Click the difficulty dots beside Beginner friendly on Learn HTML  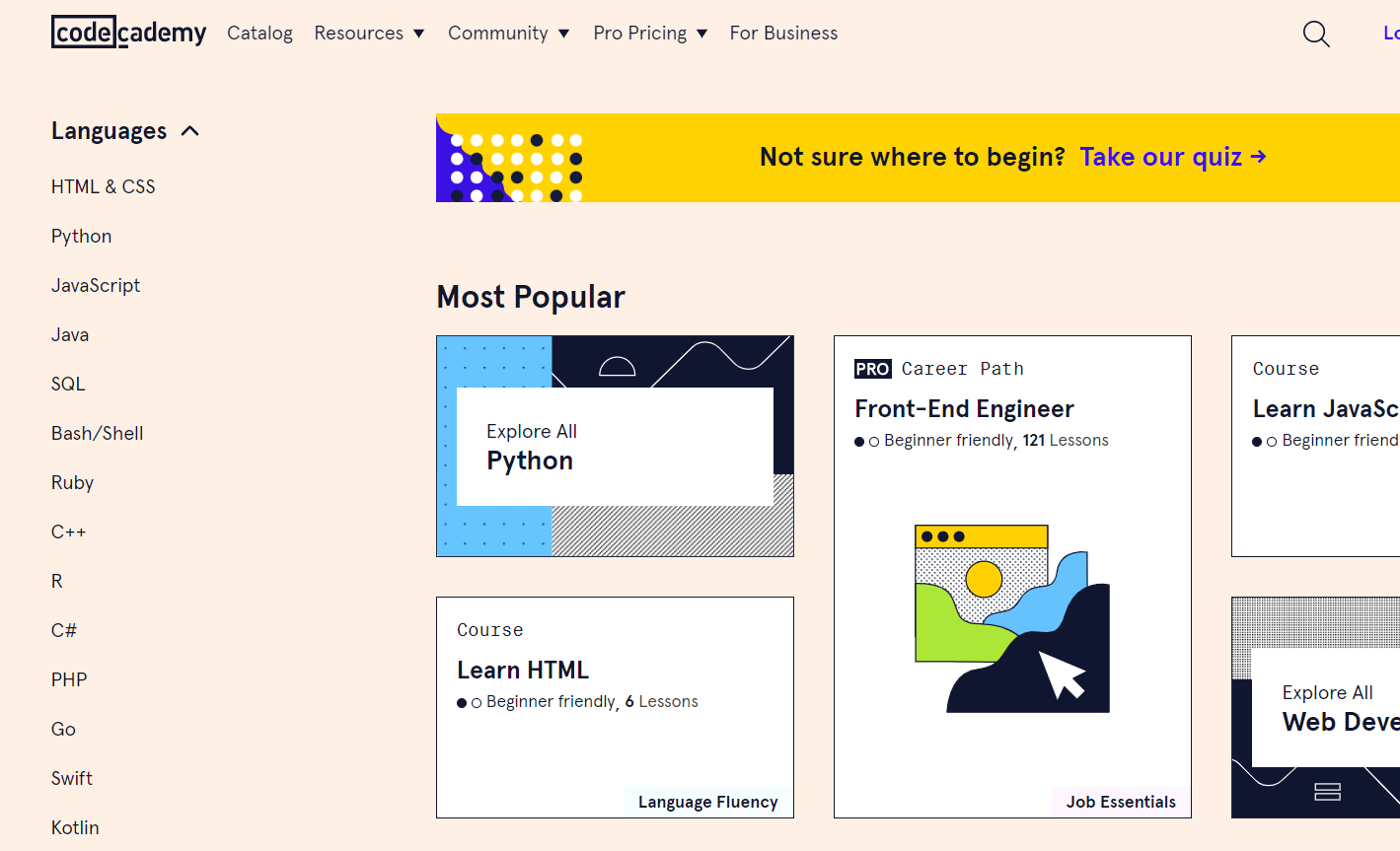click(x=467, y=702)
